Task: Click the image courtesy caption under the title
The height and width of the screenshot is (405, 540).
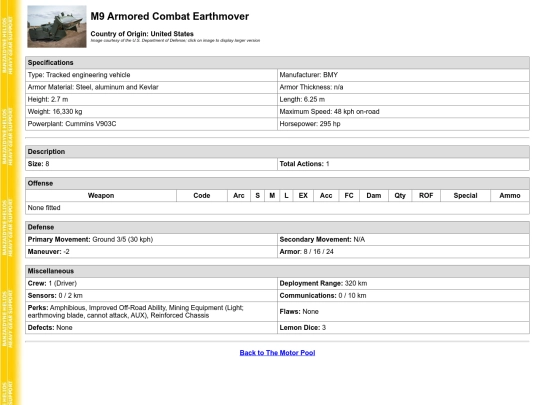Action: 175,40
